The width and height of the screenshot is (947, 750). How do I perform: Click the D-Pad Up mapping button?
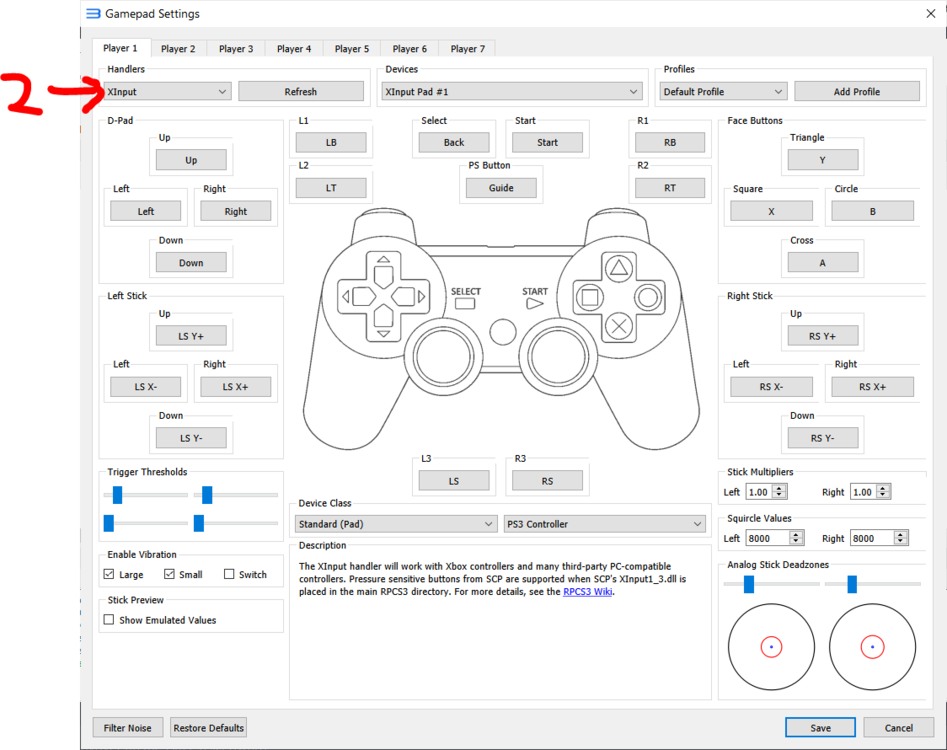(x=191, y=160)
